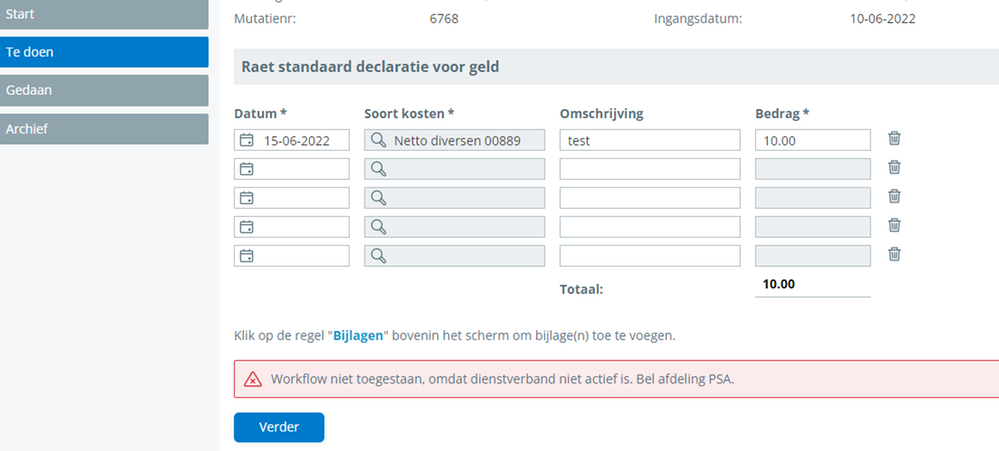Open the Start menu item
999x451 pixels.
(104, 14)
